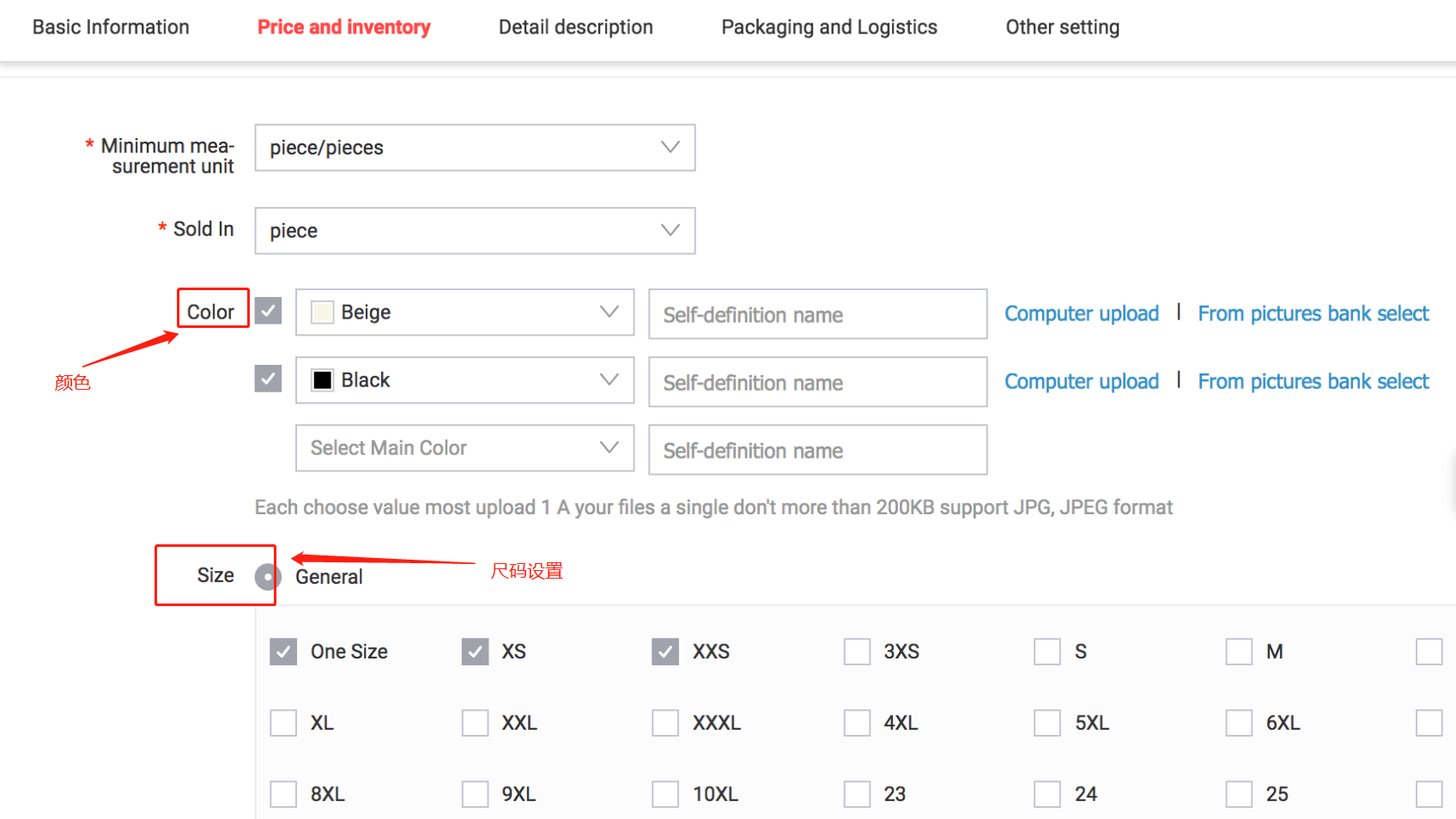Enable the 3XS size option
The width and height of the screenshot is (1456, 819).
tap(857, 652)
